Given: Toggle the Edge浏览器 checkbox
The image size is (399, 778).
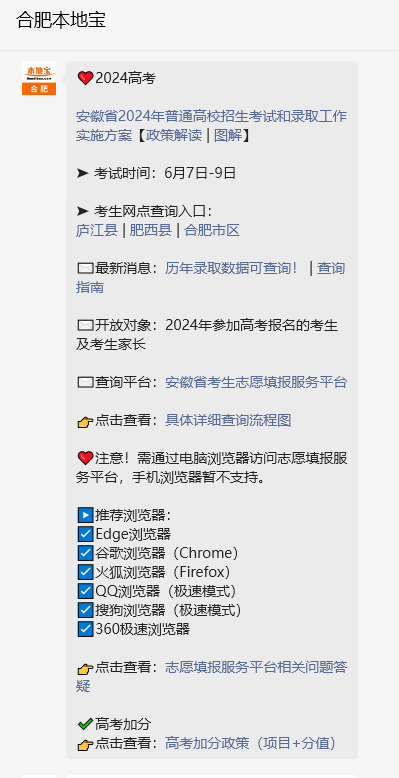Looking at the screenshot, I should (x=85, y=534).
